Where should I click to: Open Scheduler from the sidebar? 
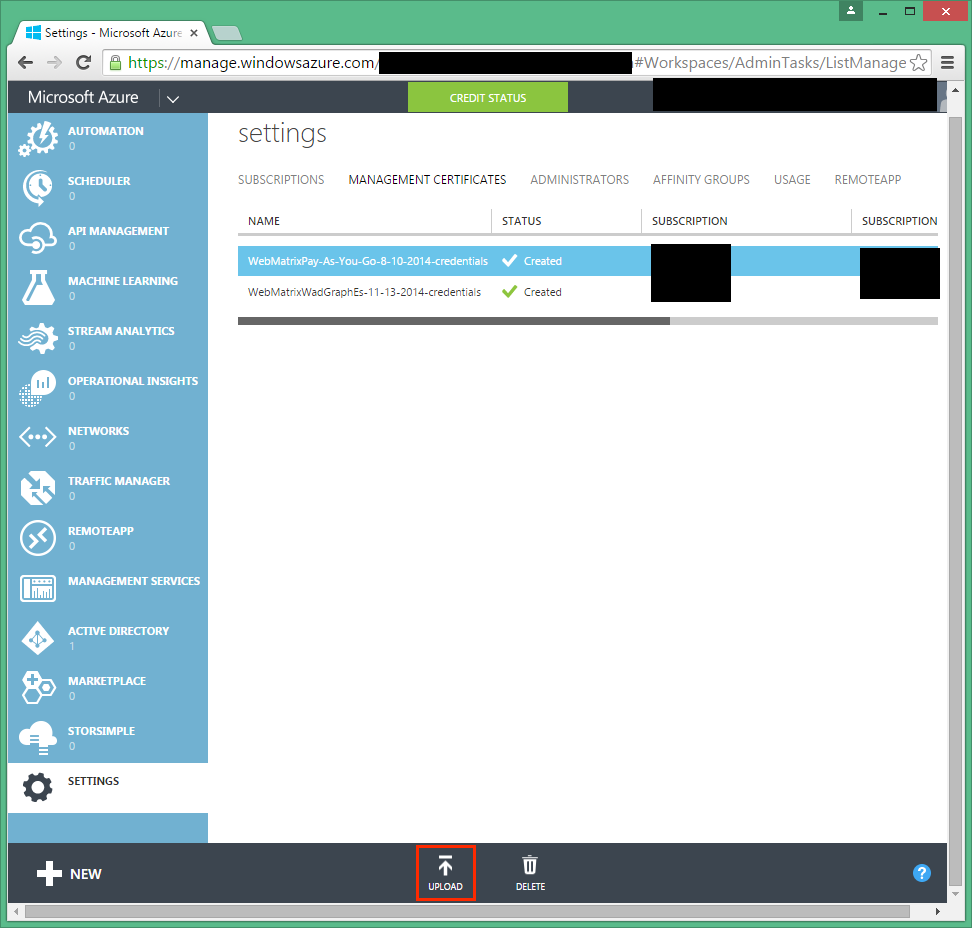coord(38,187)
